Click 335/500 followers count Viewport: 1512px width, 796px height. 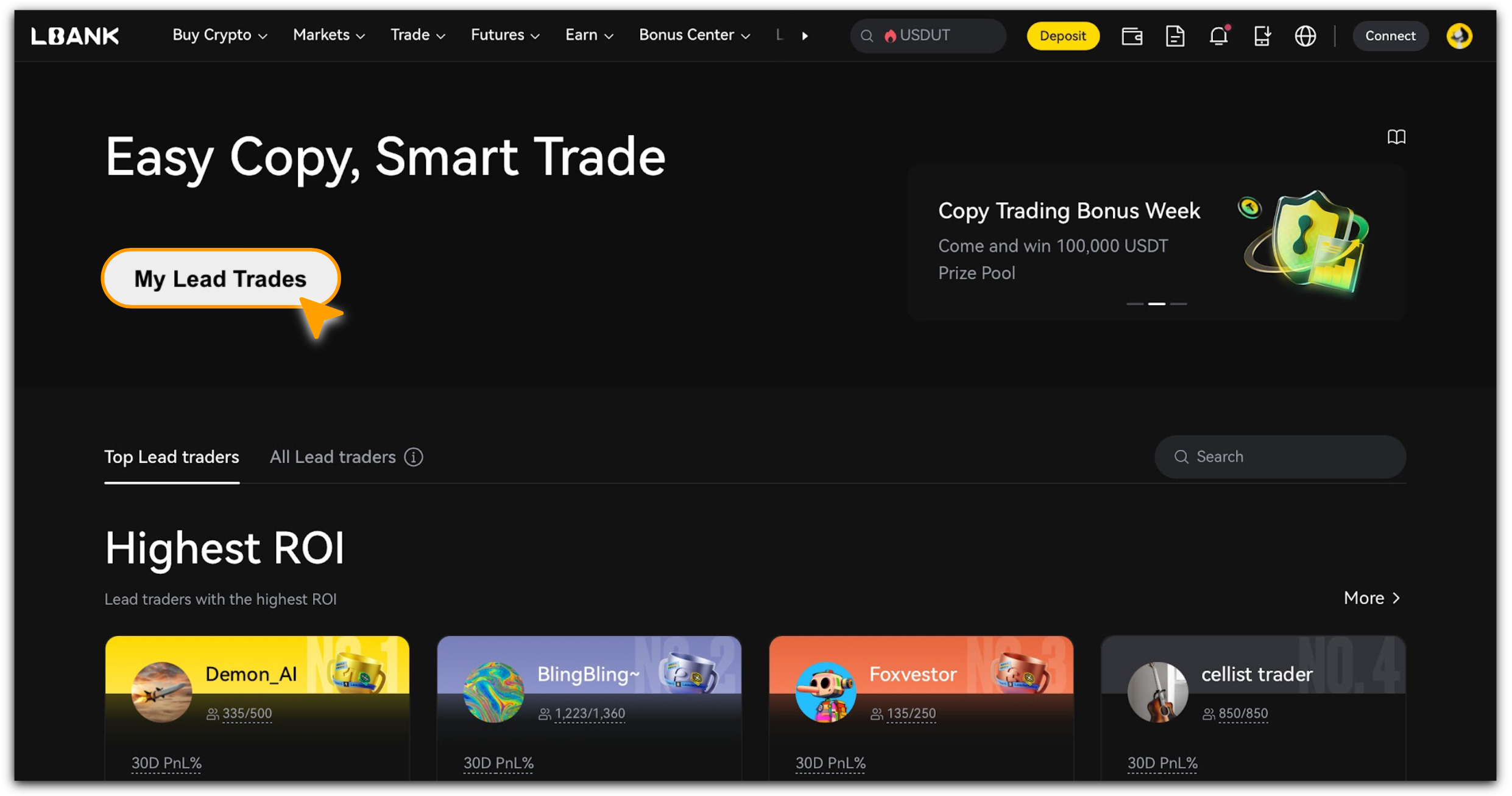click(247, 714)
